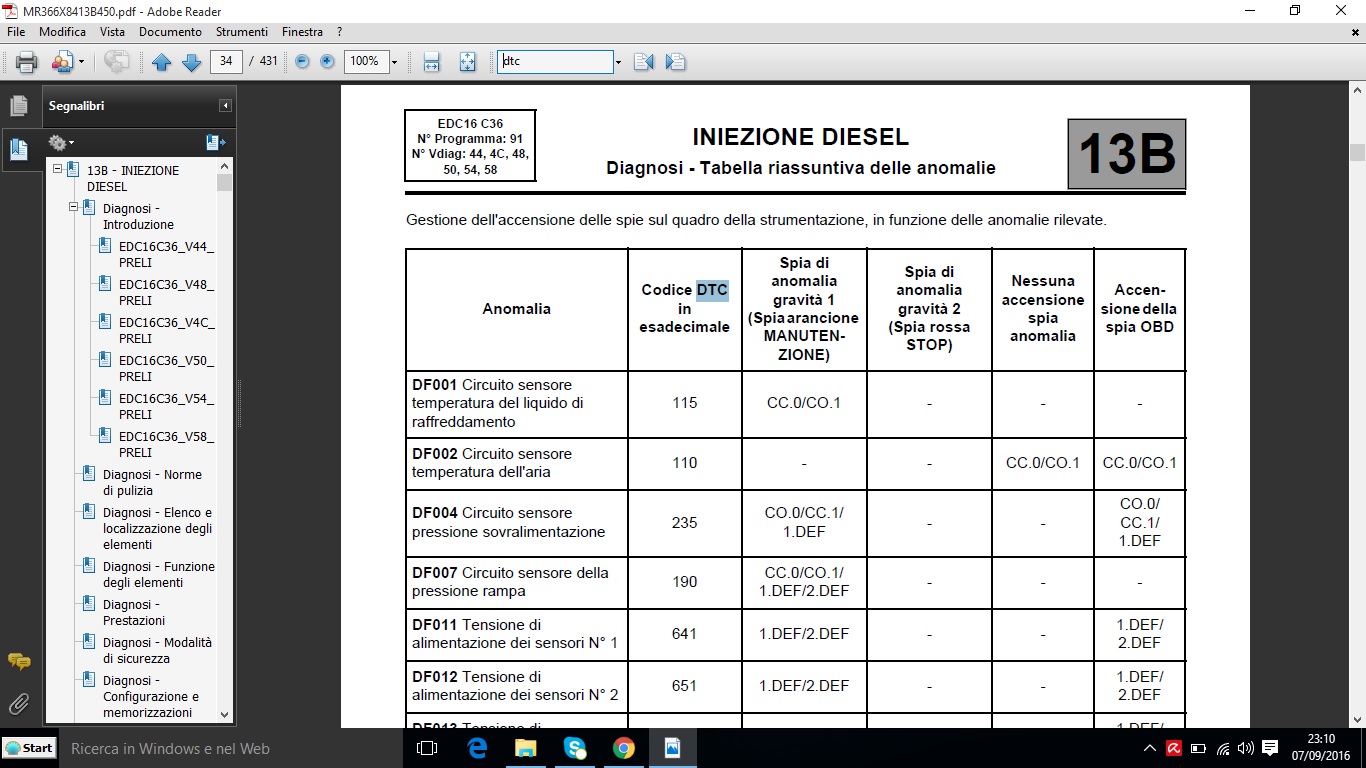Image resolution: width=1366 pixels, height=768 pixels.
Task: Collapse the 13B - INIEZIONE DIESEL bookmark
Action: coord(58,170)
